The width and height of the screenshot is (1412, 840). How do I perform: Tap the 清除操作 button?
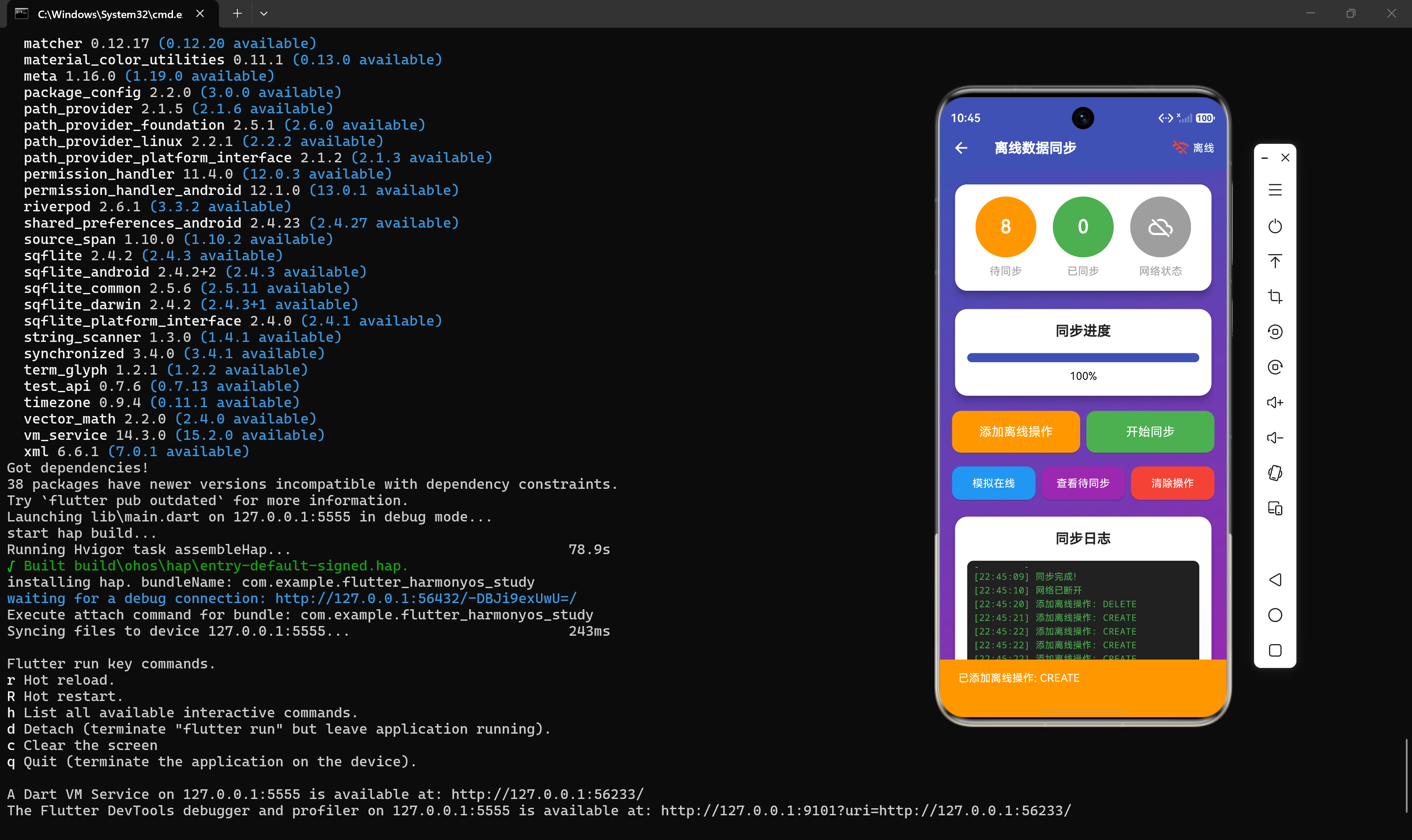pyautogui.click(x=1172, y=483)
